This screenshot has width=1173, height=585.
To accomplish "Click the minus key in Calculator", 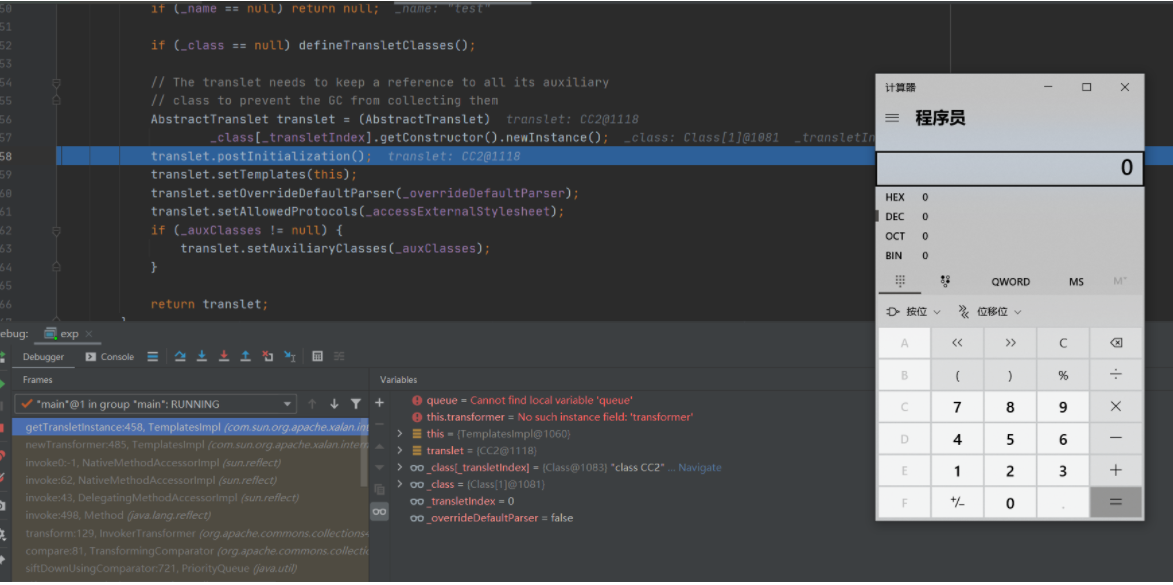I will tap(1115, 439).
